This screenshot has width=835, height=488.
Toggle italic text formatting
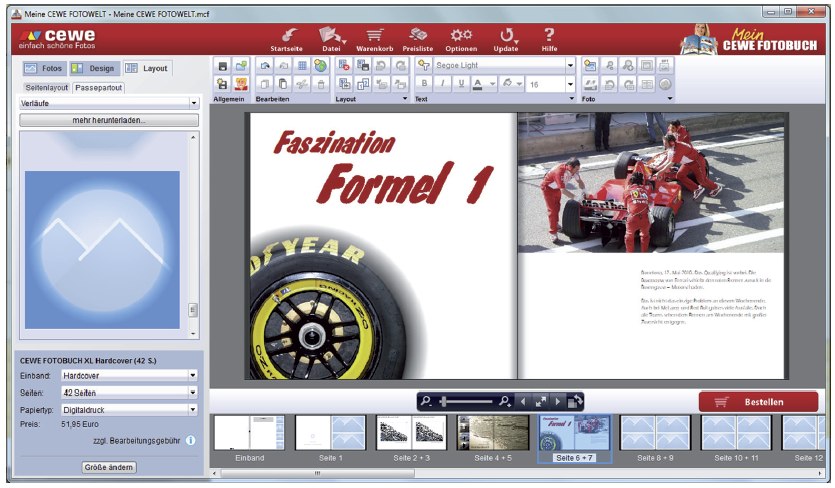coord(442,84)
